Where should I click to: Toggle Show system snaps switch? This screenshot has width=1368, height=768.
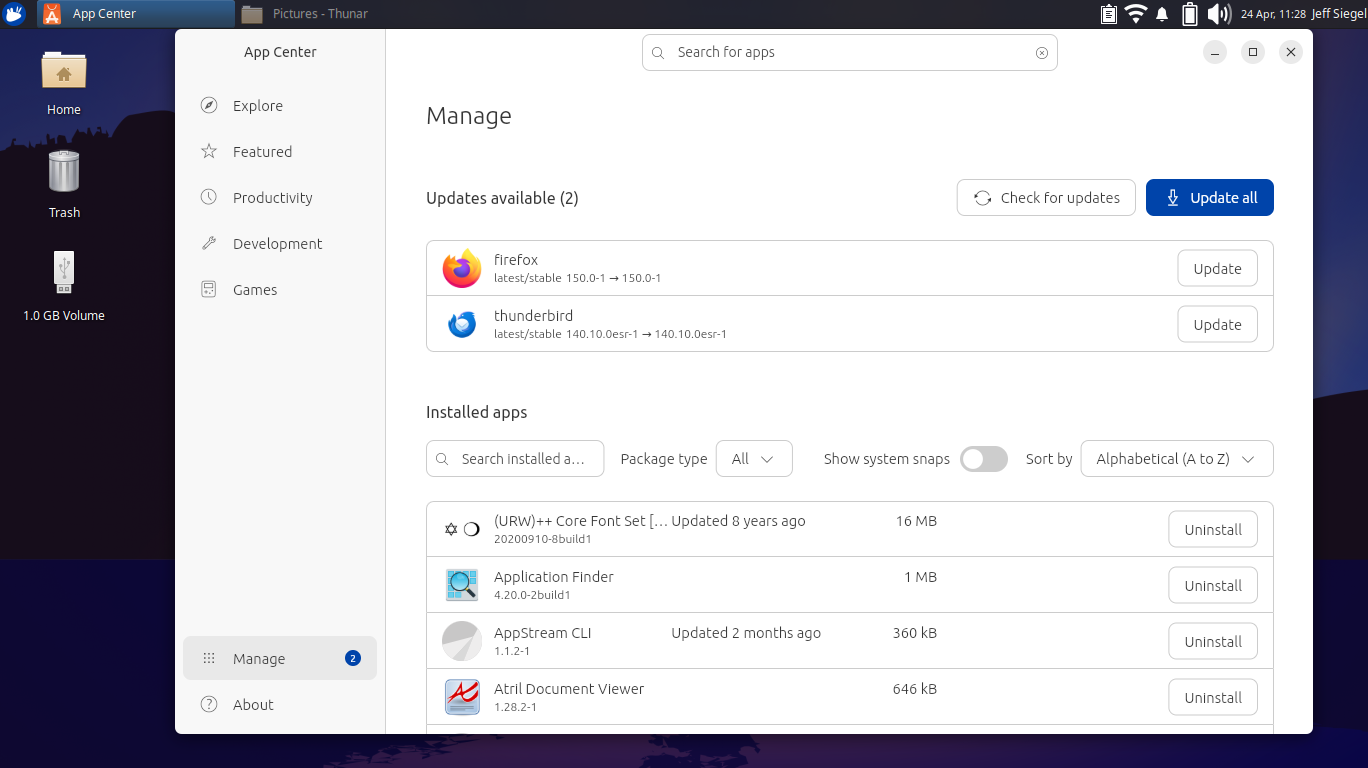(x=984, y=459)
